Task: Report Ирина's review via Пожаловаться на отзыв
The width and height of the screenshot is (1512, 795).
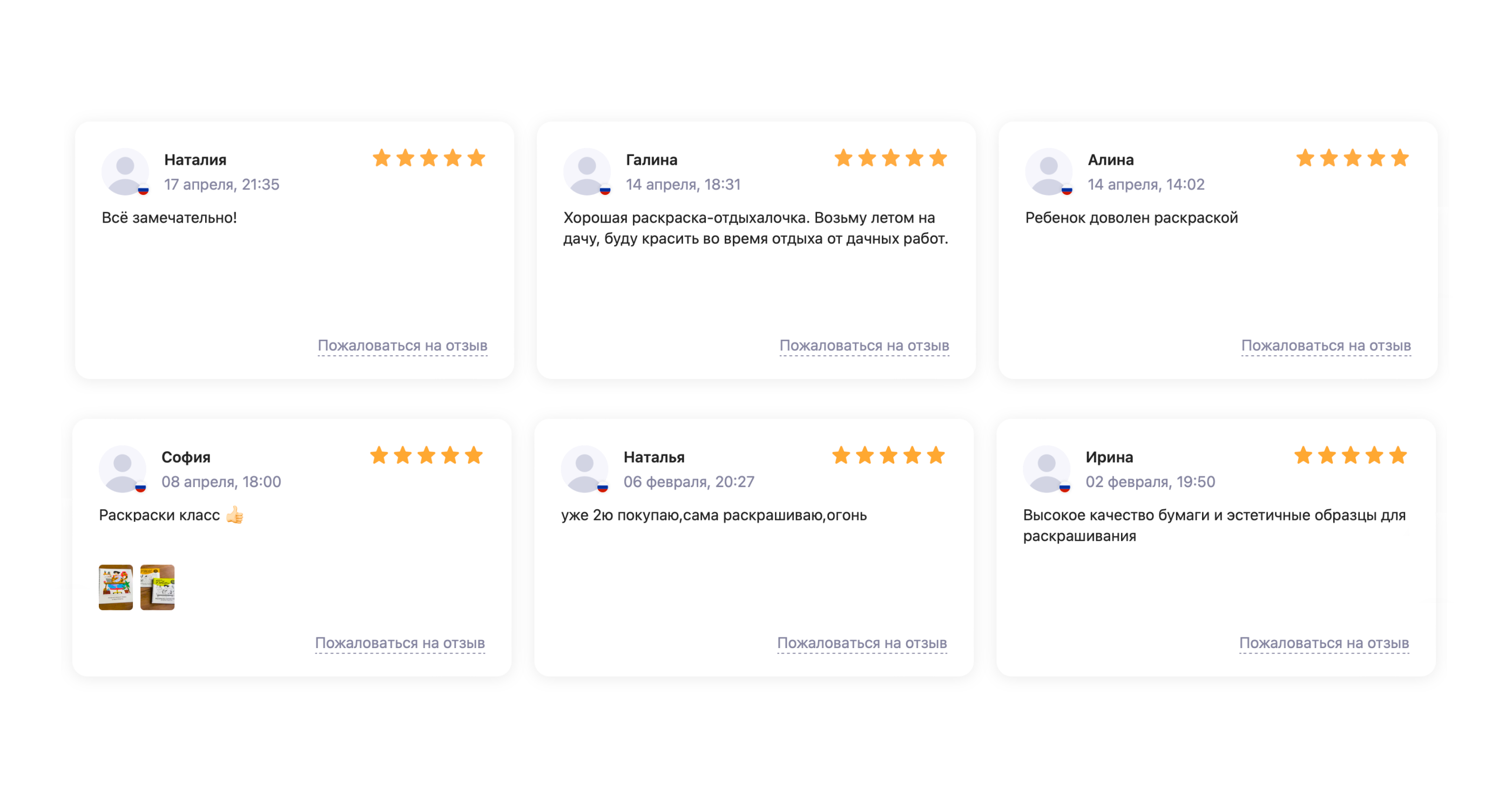Action: (x=1324, y=642)
